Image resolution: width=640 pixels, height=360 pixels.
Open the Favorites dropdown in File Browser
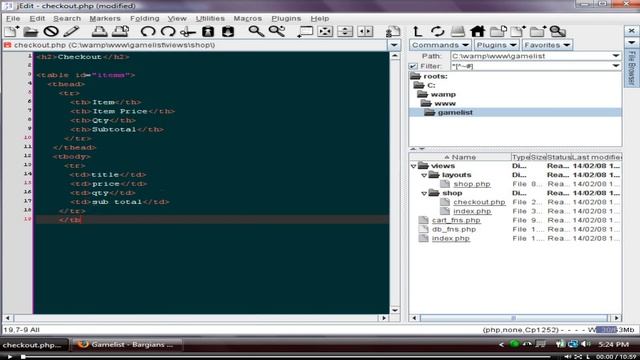[547, 45]
